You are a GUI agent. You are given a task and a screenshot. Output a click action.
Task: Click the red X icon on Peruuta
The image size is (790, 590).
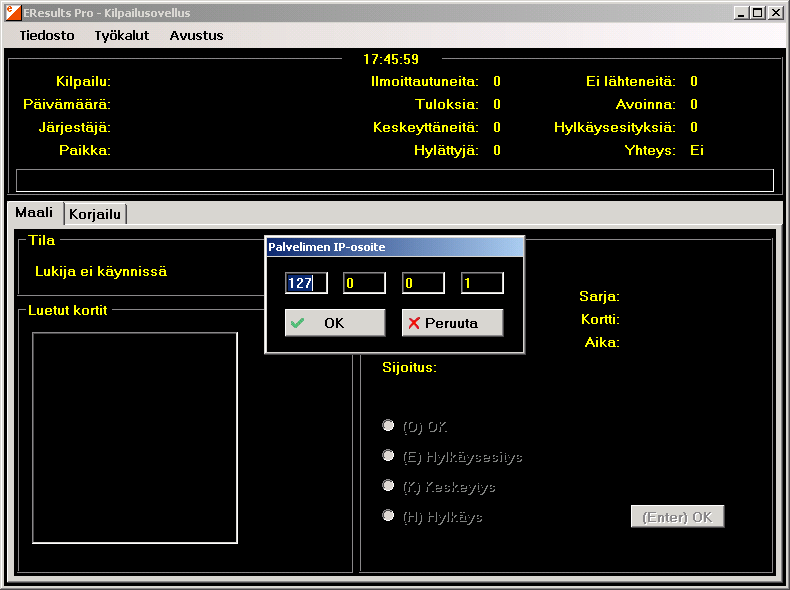(414, 323)
